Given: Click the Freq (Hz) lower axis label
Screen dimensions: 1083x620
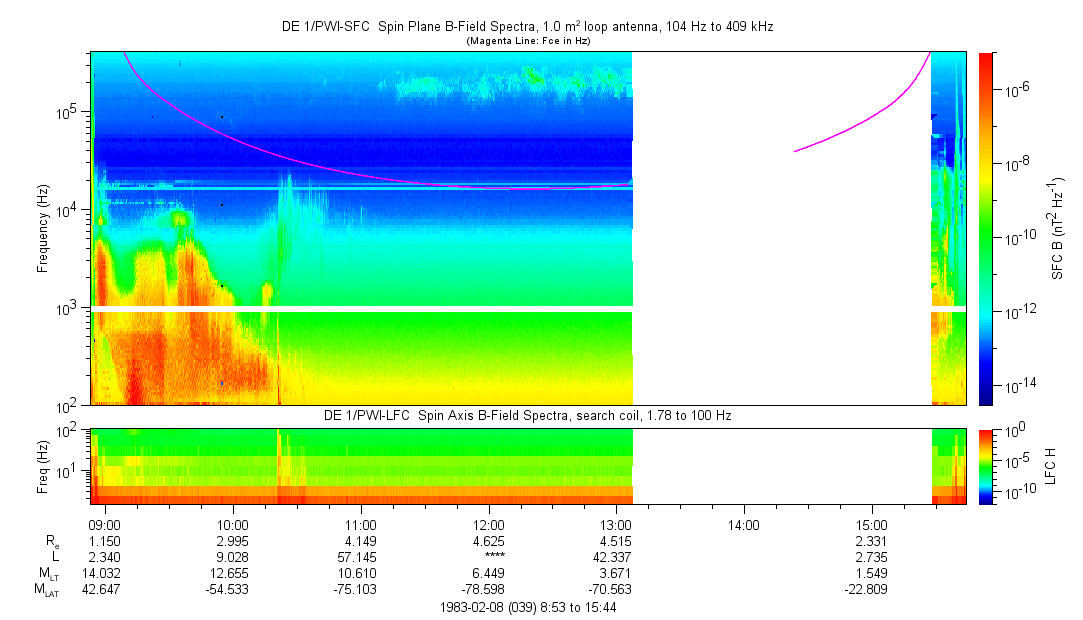Looking at the screenshot, I should [x=43, y=465].
